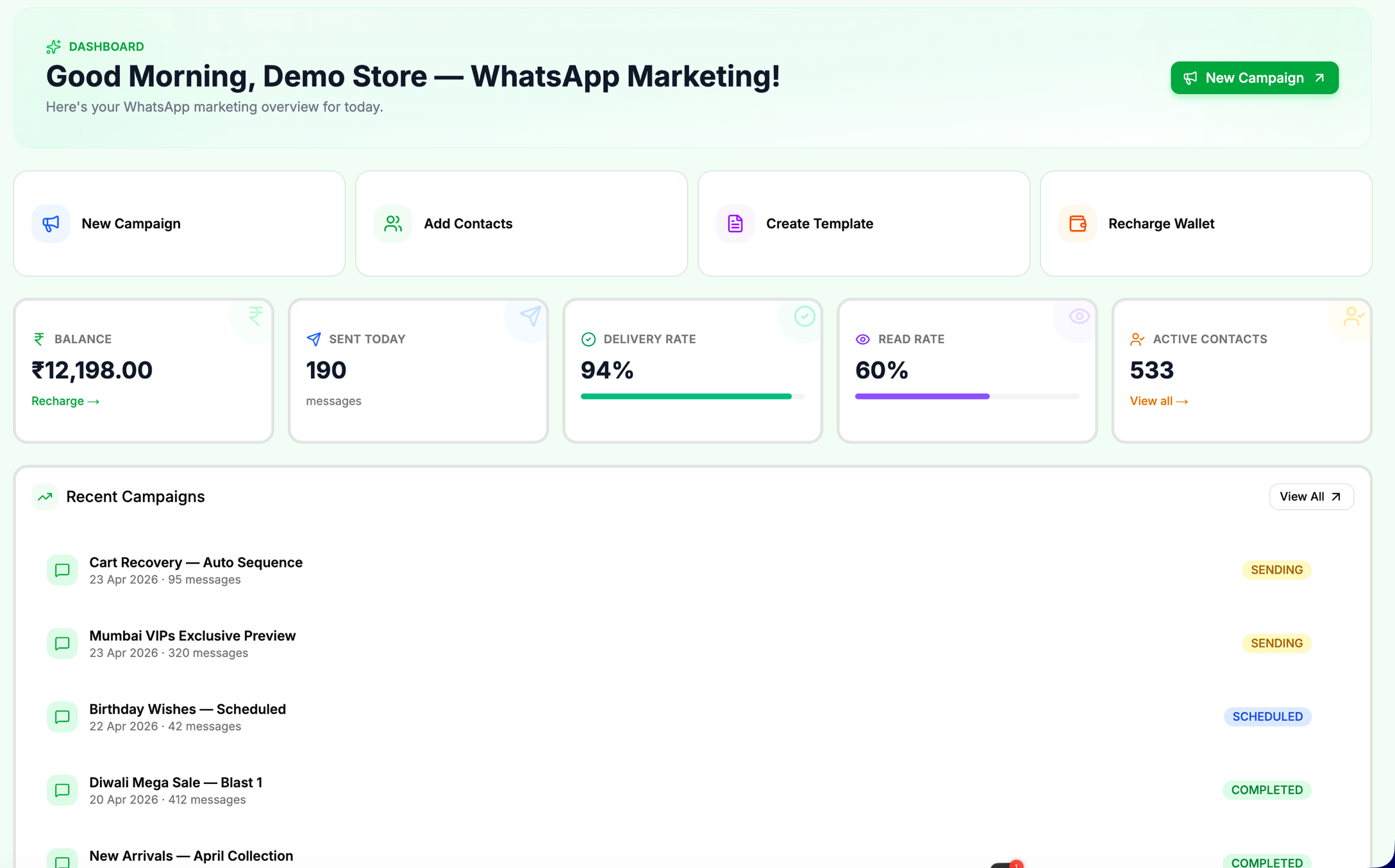The image size is (1395, 868).
Task: Click the ₹12,198.00 balance amount
Action: (92, 370)
